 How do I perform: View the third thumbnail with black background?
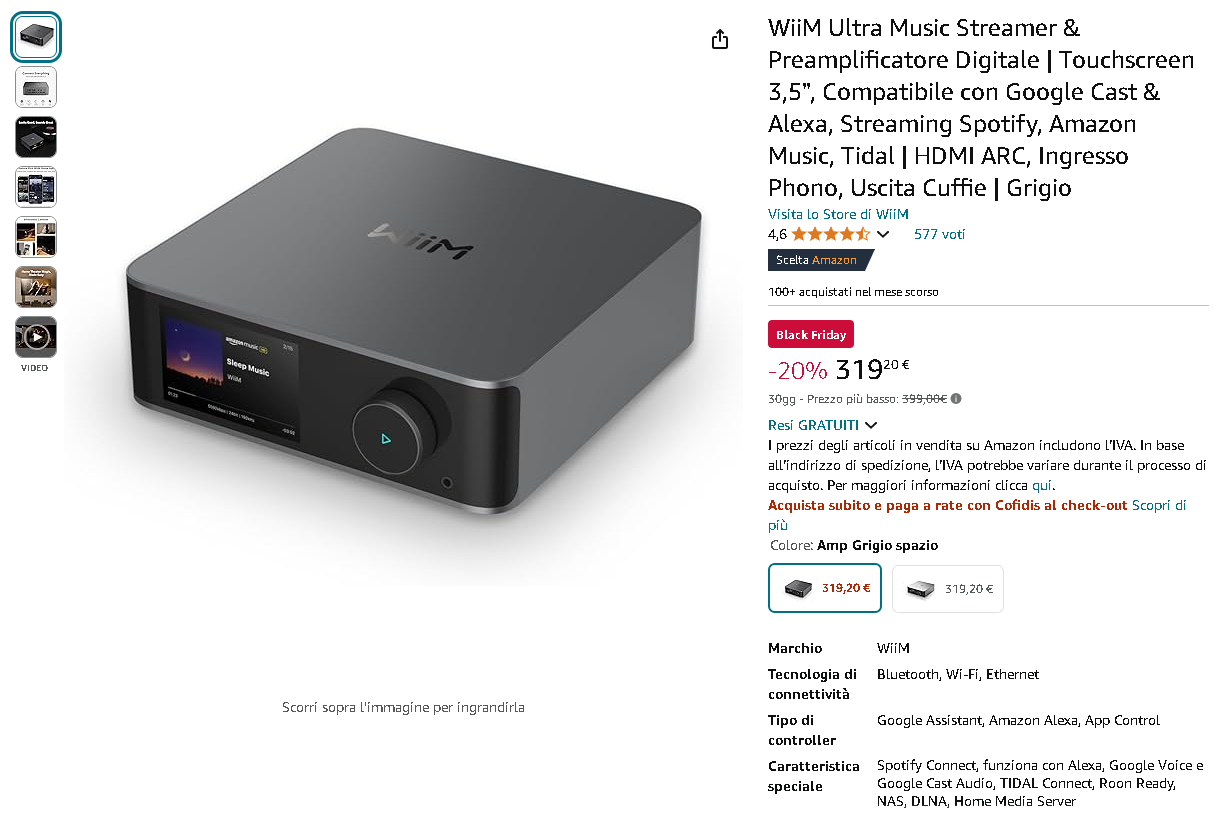click(36, 137)
